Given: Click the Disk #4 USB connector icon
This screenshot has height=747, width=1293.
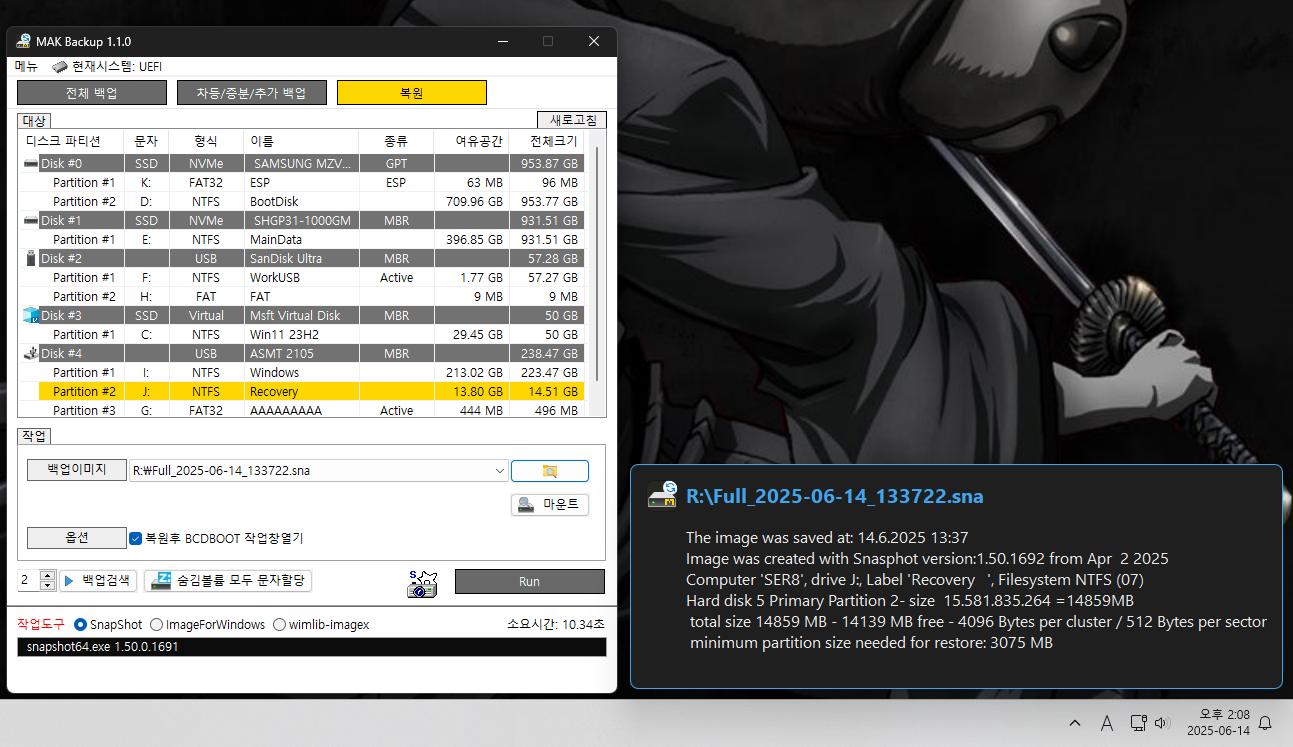Looking at the screenshot, I should tap(30, 353).
